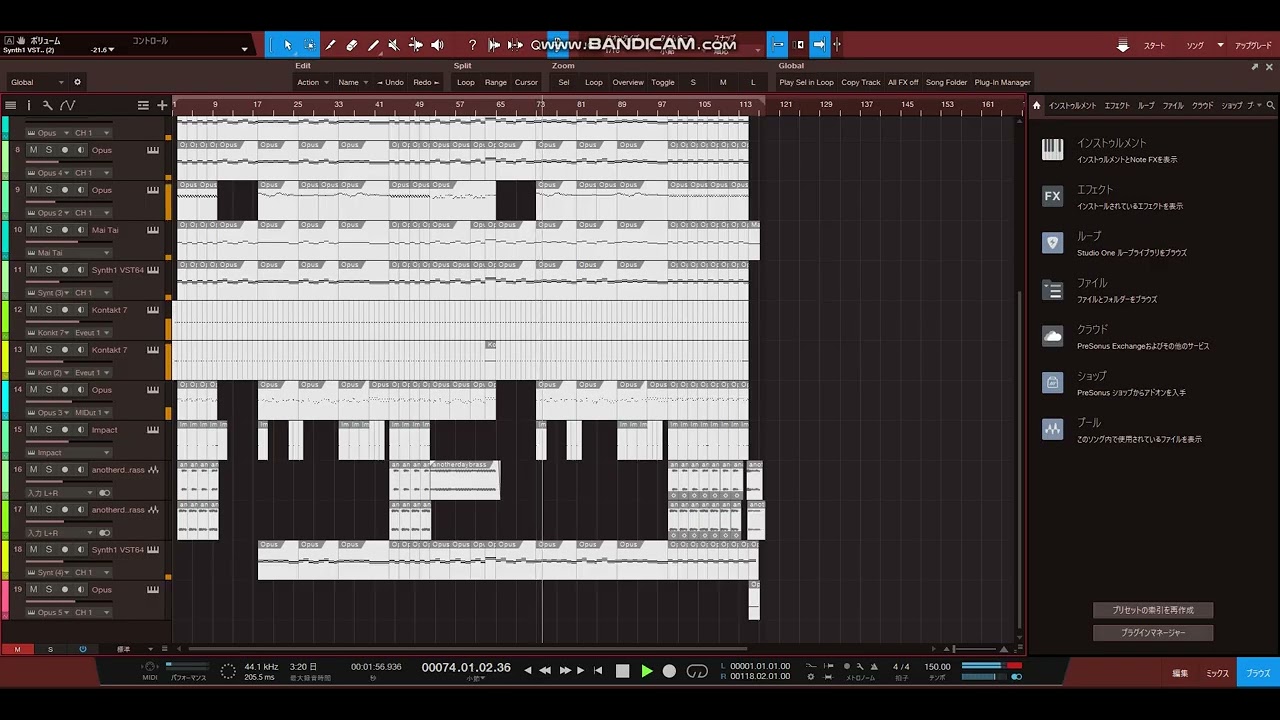Click the Copy Track button
Image resolution: width=1280 pixels, height=720 pixels.
[x=861, y=82]
